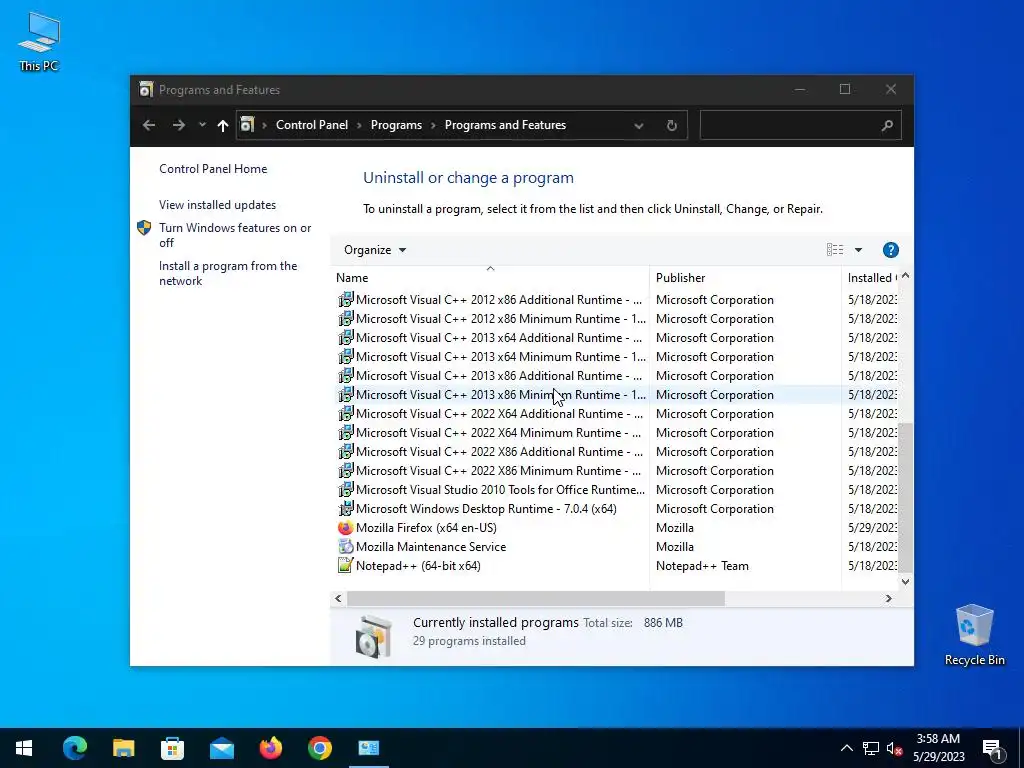Select Mozilla Maintenance Service icon
1024x768 pixels.
pos(345,547)
